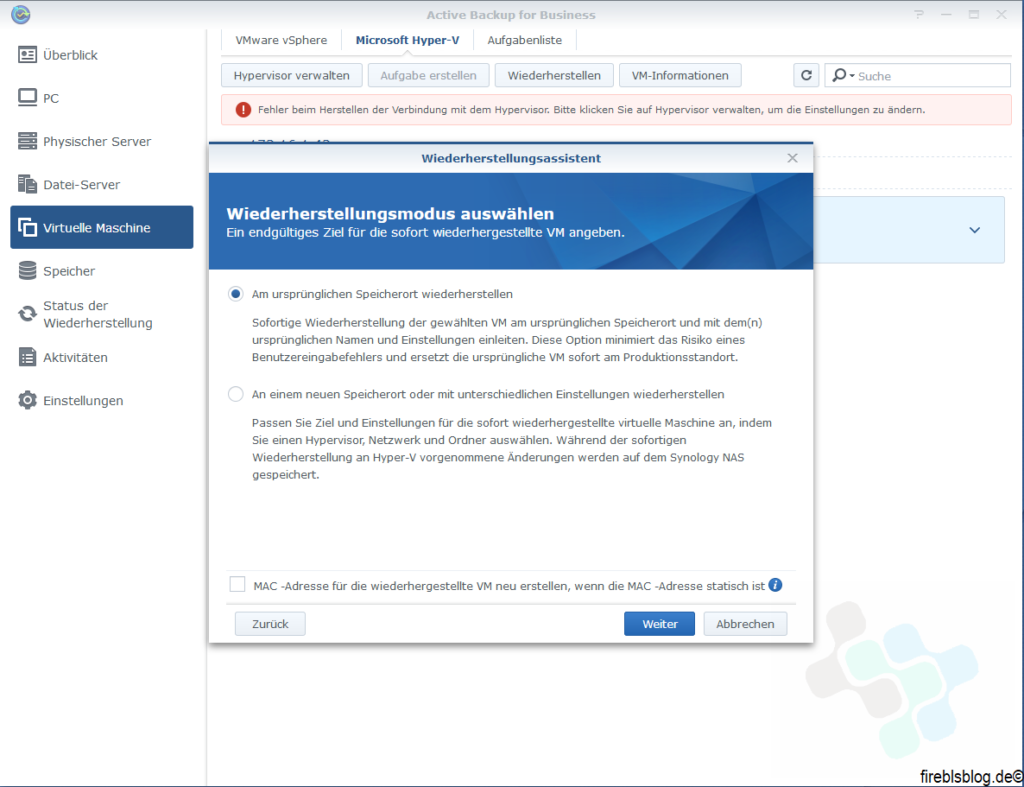This screenshot has width=1024, height=787.
Task: Switch to Microsoft Hyper-V tab
Action: [x=407, y=40]
